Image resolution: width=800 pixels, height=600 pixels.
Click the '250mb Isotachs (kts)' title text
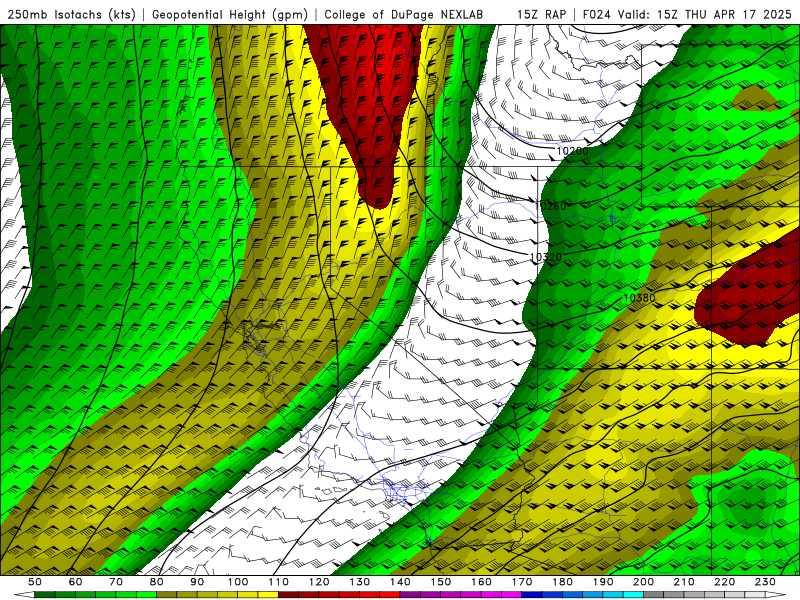tap(72, 14)
